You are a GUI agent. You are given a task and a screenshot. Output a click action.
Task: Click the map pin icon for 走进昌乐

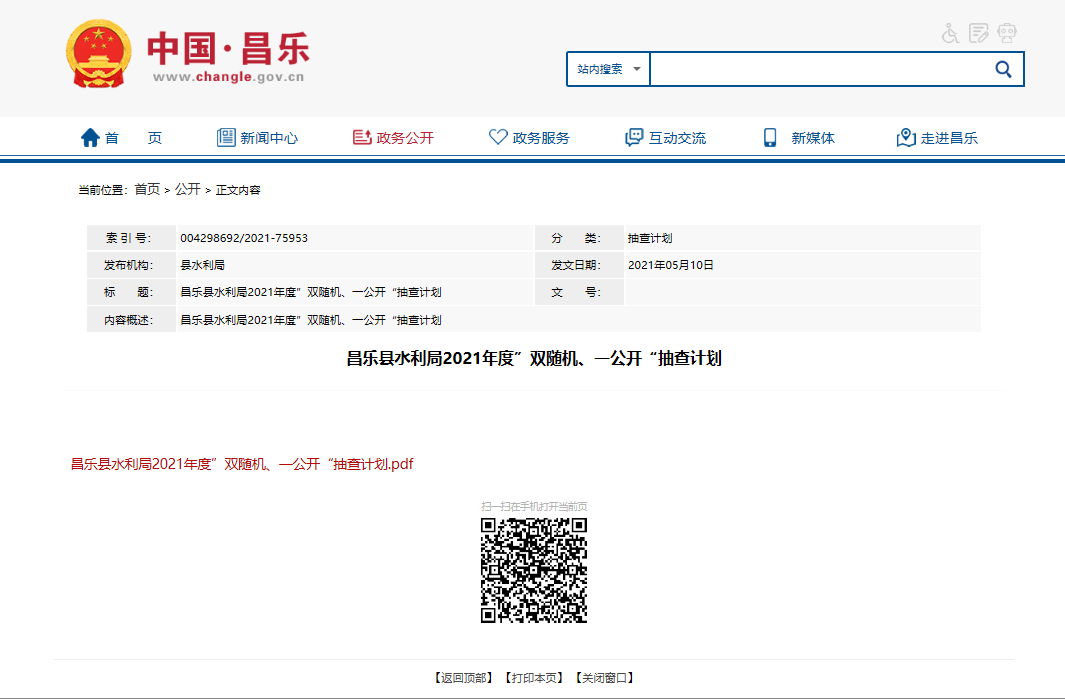[x=905, y=138]
